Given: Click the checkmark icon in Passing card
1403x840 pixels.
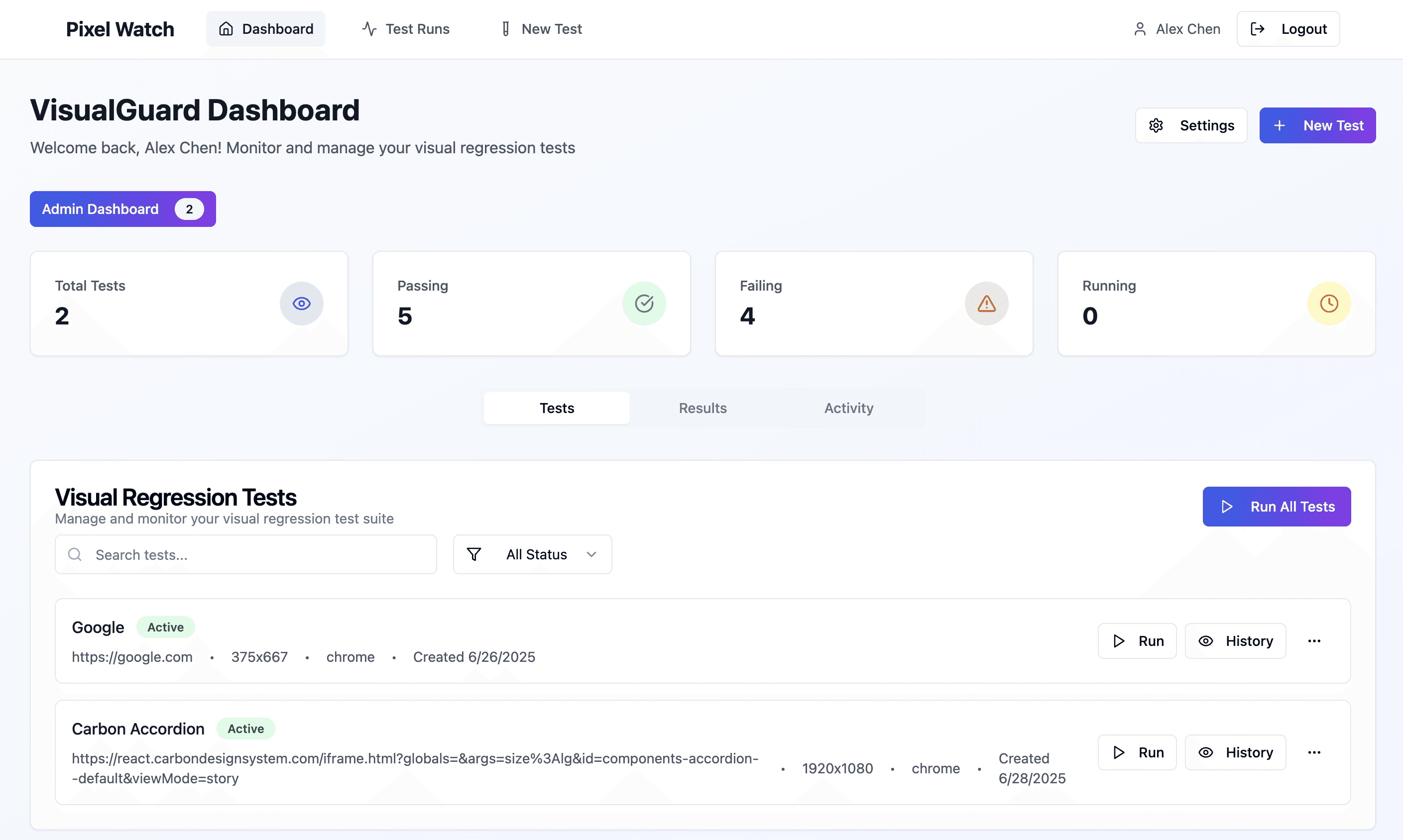Looking at the screenshot, I should coord(644,304).
